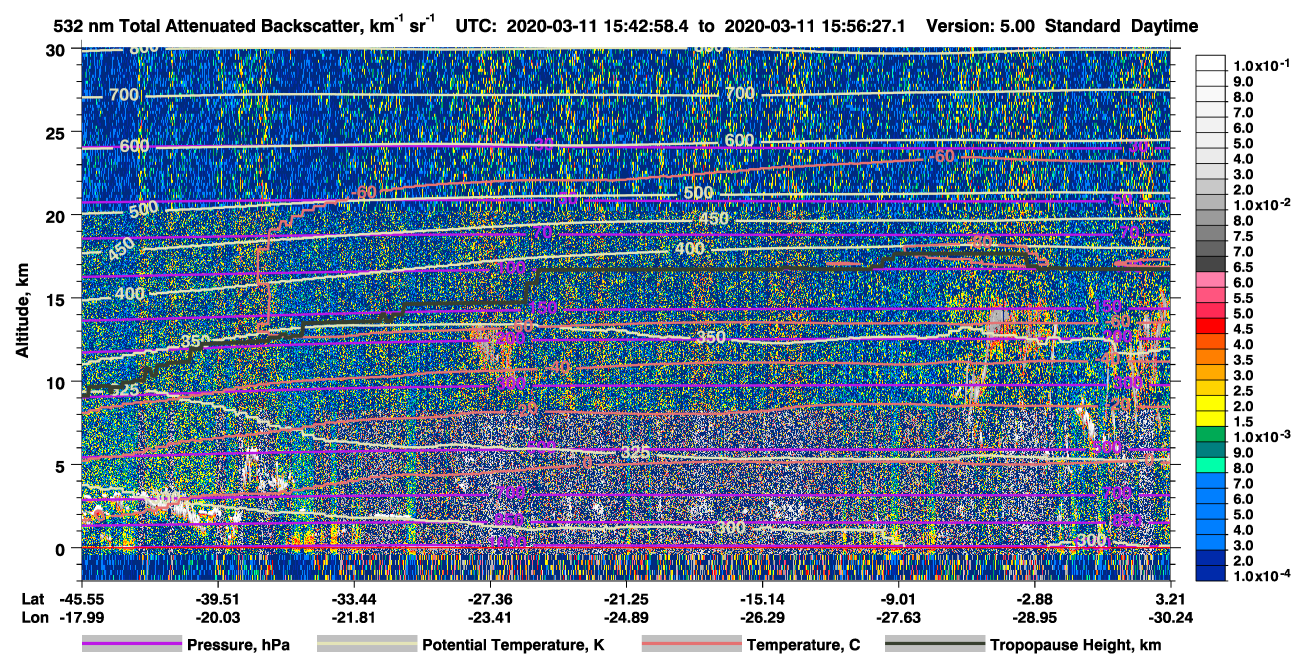This screenshot has width=1300, height=667.
Task: Click longitude value -26.29
Action: pyautogui.click(x=762, y=617)
